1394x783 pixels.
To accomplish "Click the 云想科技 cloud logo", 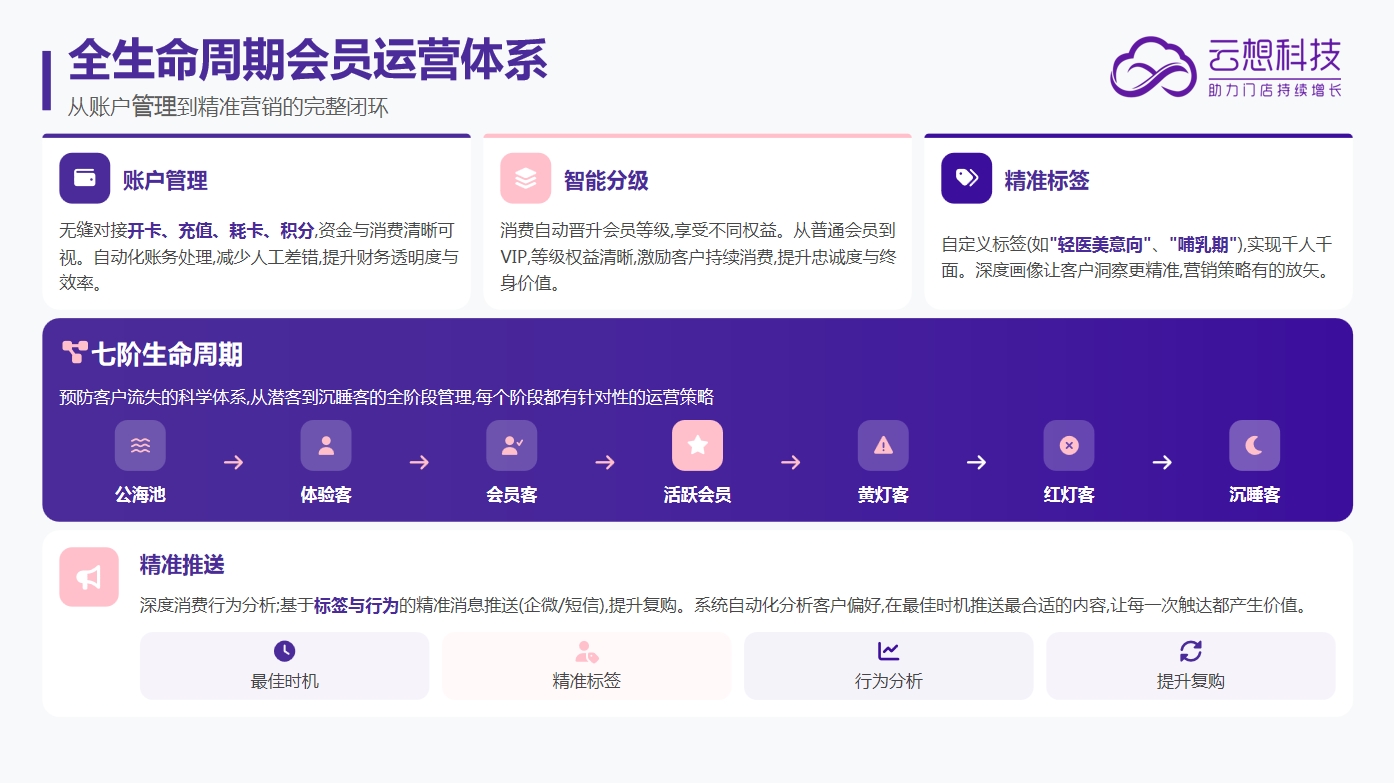I will (1153, 67).
